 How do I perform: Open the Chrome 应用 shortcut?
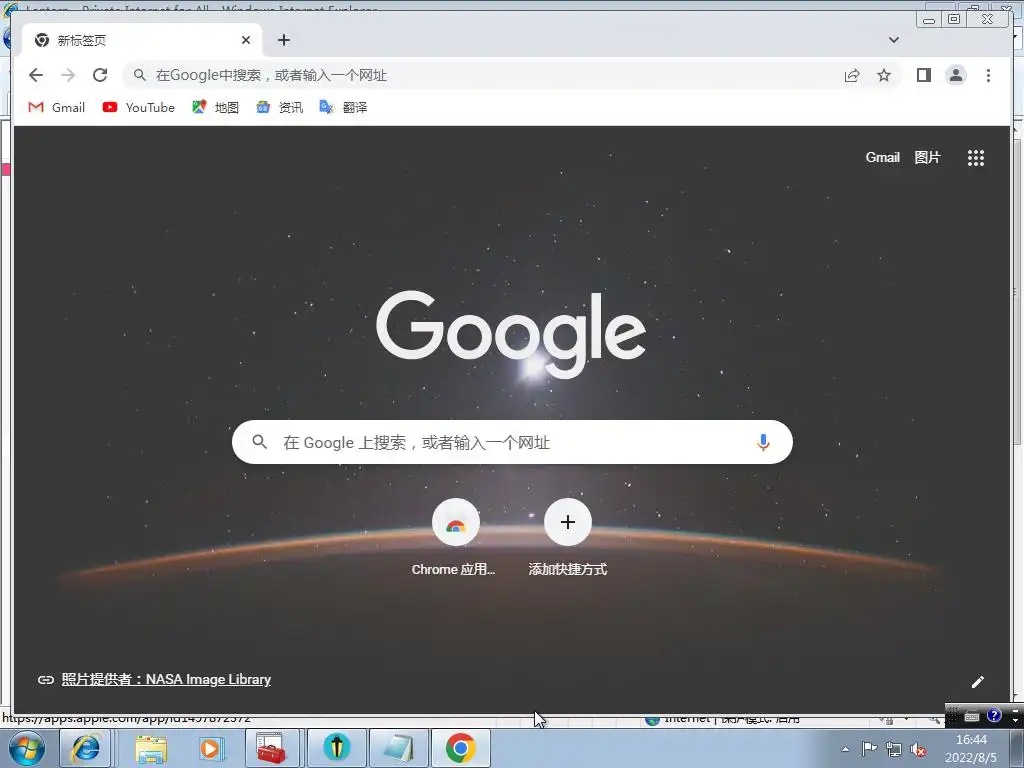pyautogui.click(x=455, y=537)
